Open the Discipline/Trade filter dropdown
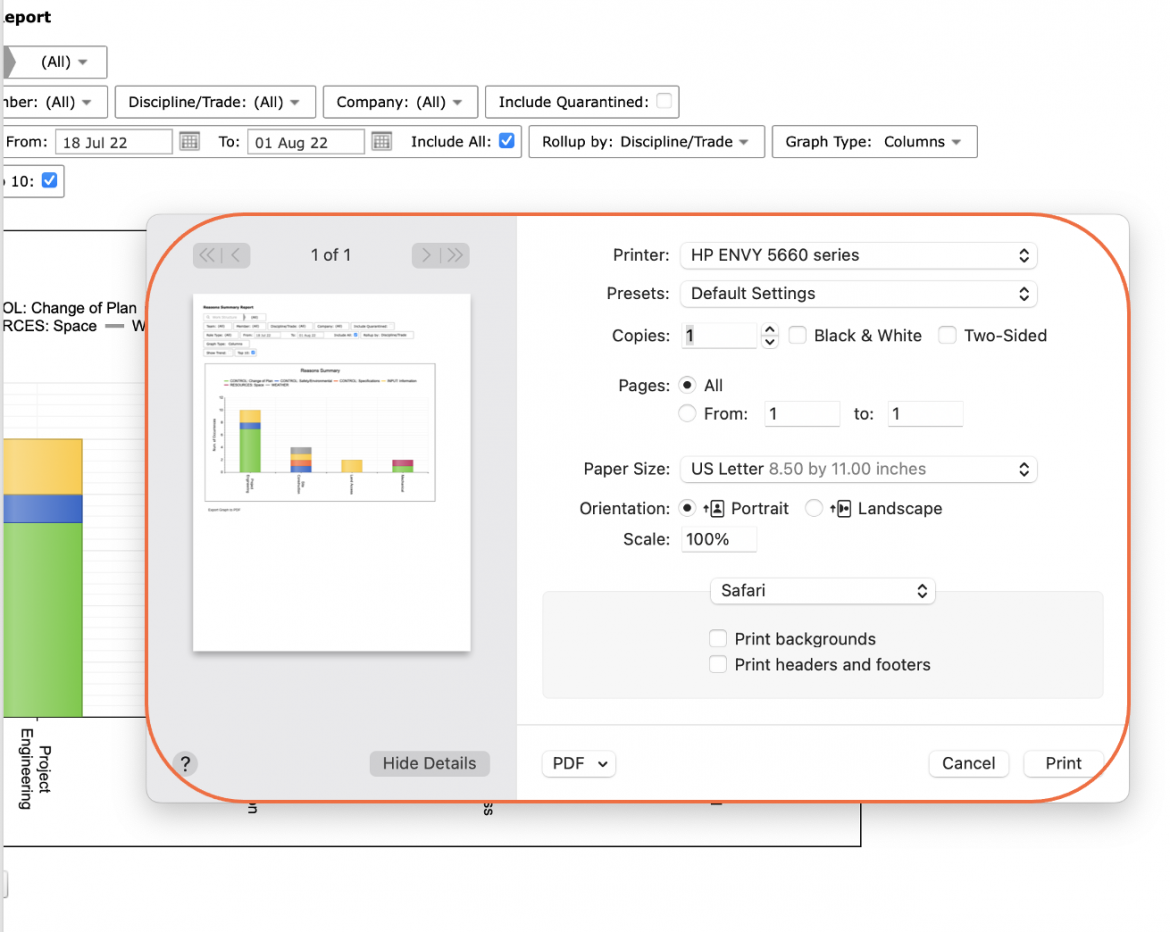 (215, 101)
